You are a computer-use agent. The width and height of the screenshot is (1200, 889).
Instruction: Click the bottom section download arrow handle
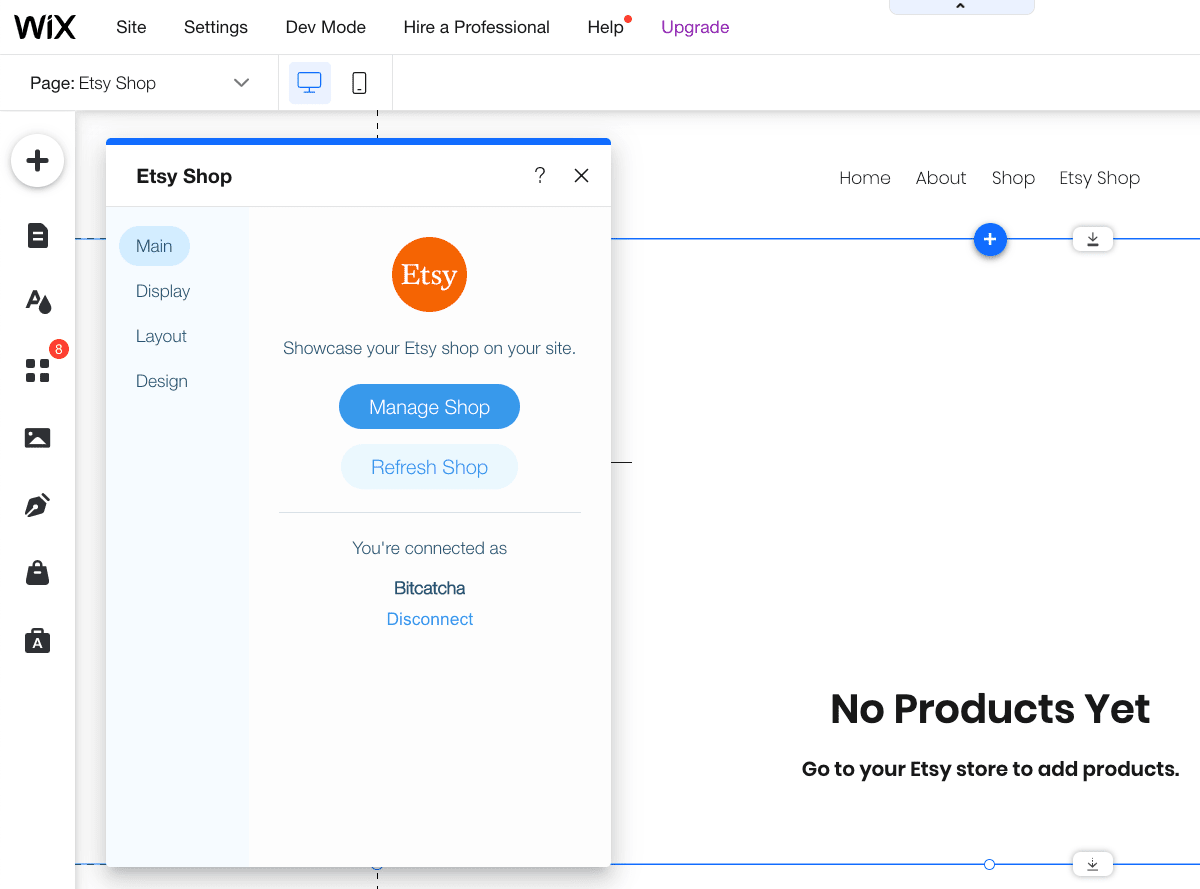pos(1093,864)
